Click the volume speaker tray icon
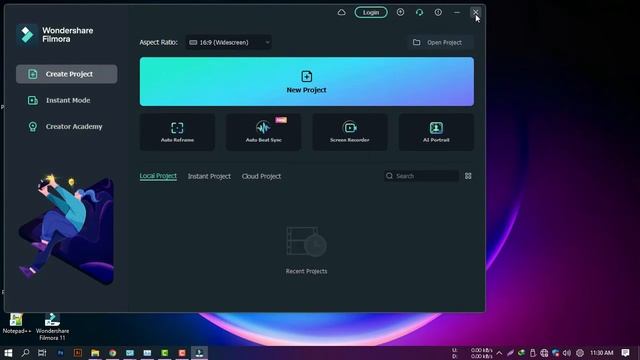This screenshot has width=640, height=360. [567, 353]
